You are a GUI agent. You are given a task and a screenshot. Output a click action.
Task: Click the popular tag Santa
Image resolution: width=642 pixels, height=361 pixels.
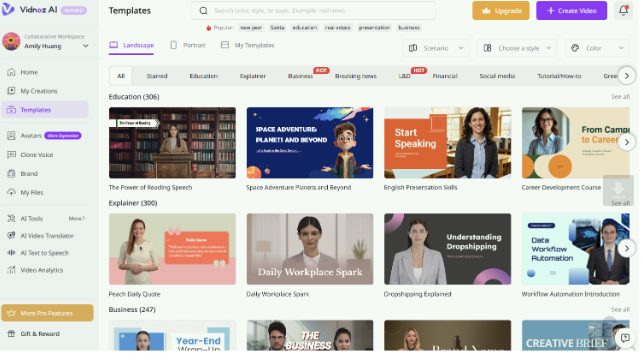pos(278,28)
